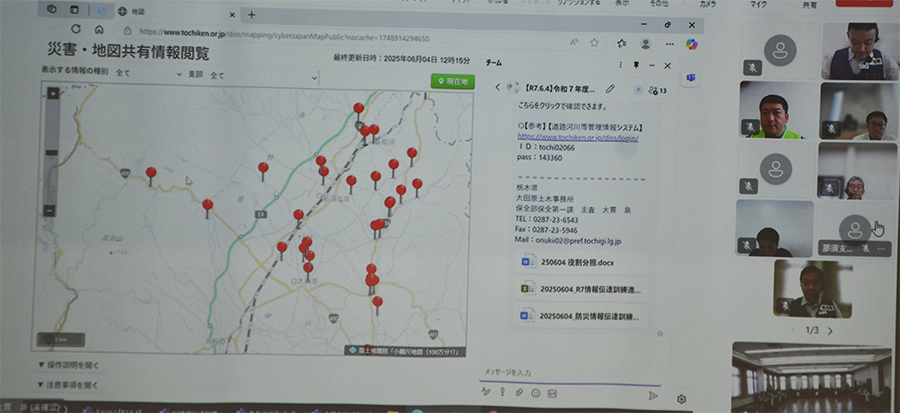
Task: Reload the browser page
Action: pyautogui.click(x=76, y=29)
